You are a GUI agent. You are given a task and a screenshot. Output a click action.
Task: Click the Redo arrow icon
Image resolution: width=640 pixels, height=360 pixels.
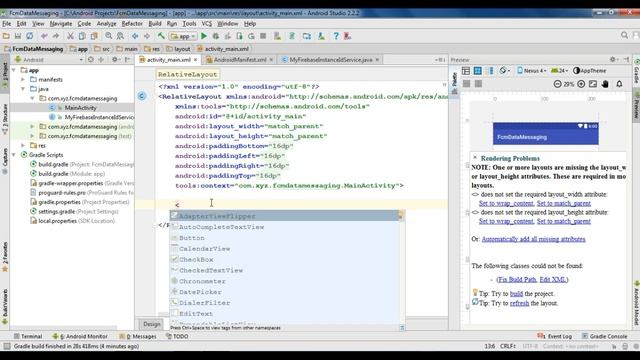[56, 36]
